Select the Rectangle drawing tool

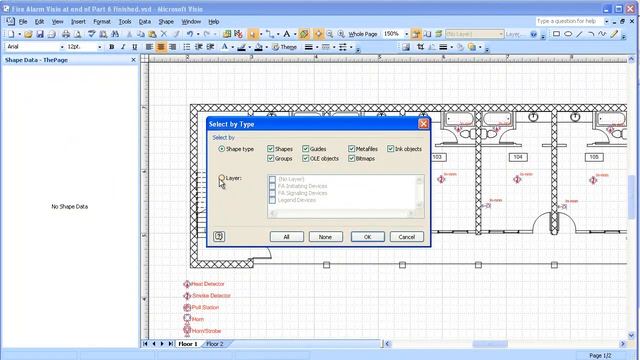point(556,34)
